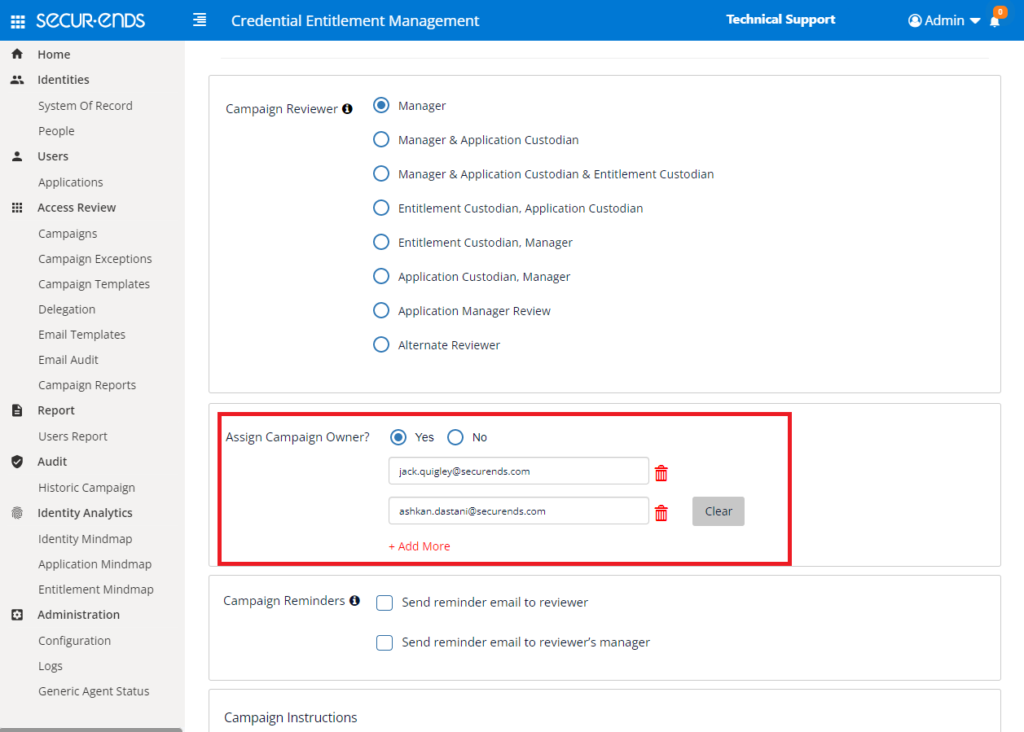
Task: Open Campaign Reports page
Action: point(87,385)
